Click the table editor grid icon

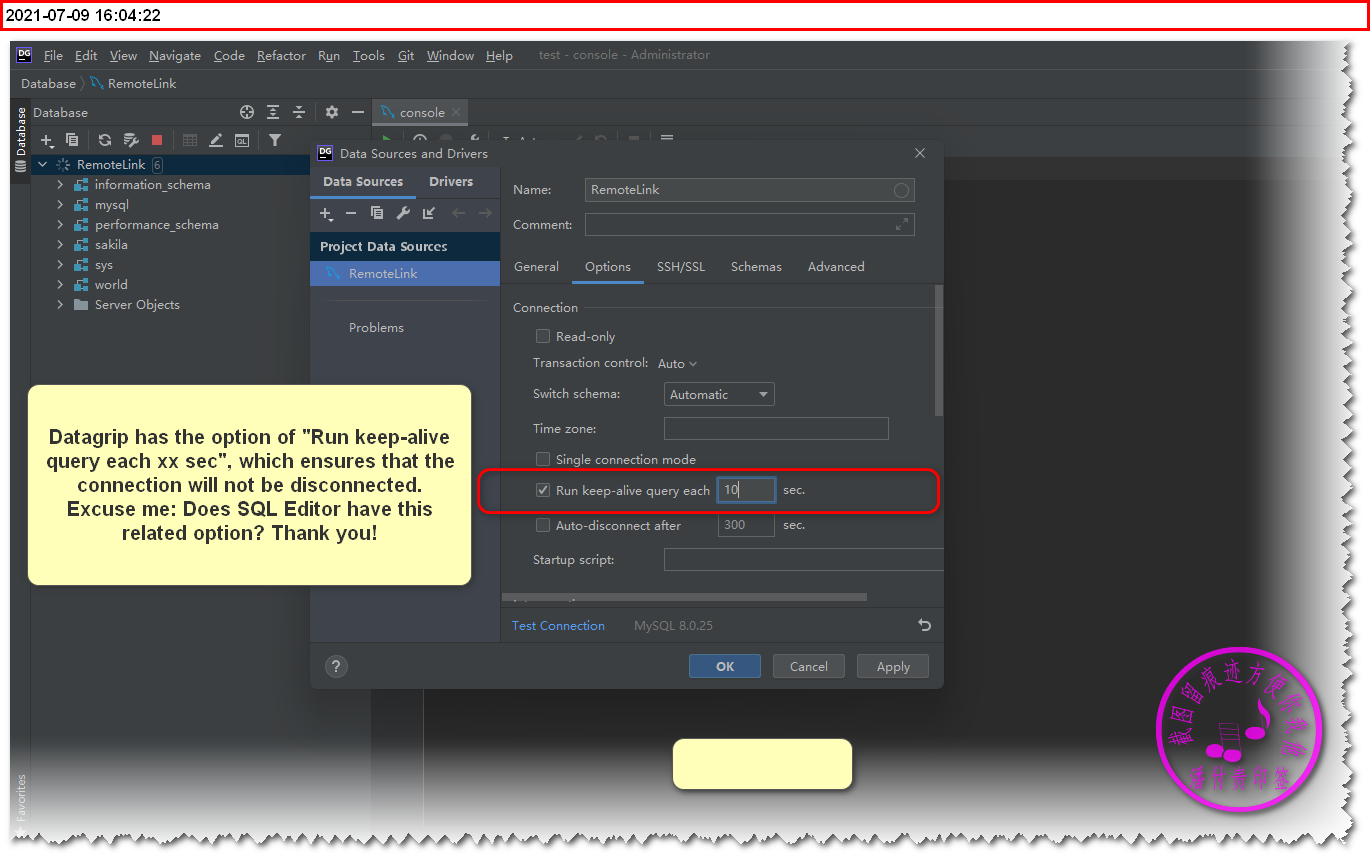pyautogui.click(x=190, y=141)
